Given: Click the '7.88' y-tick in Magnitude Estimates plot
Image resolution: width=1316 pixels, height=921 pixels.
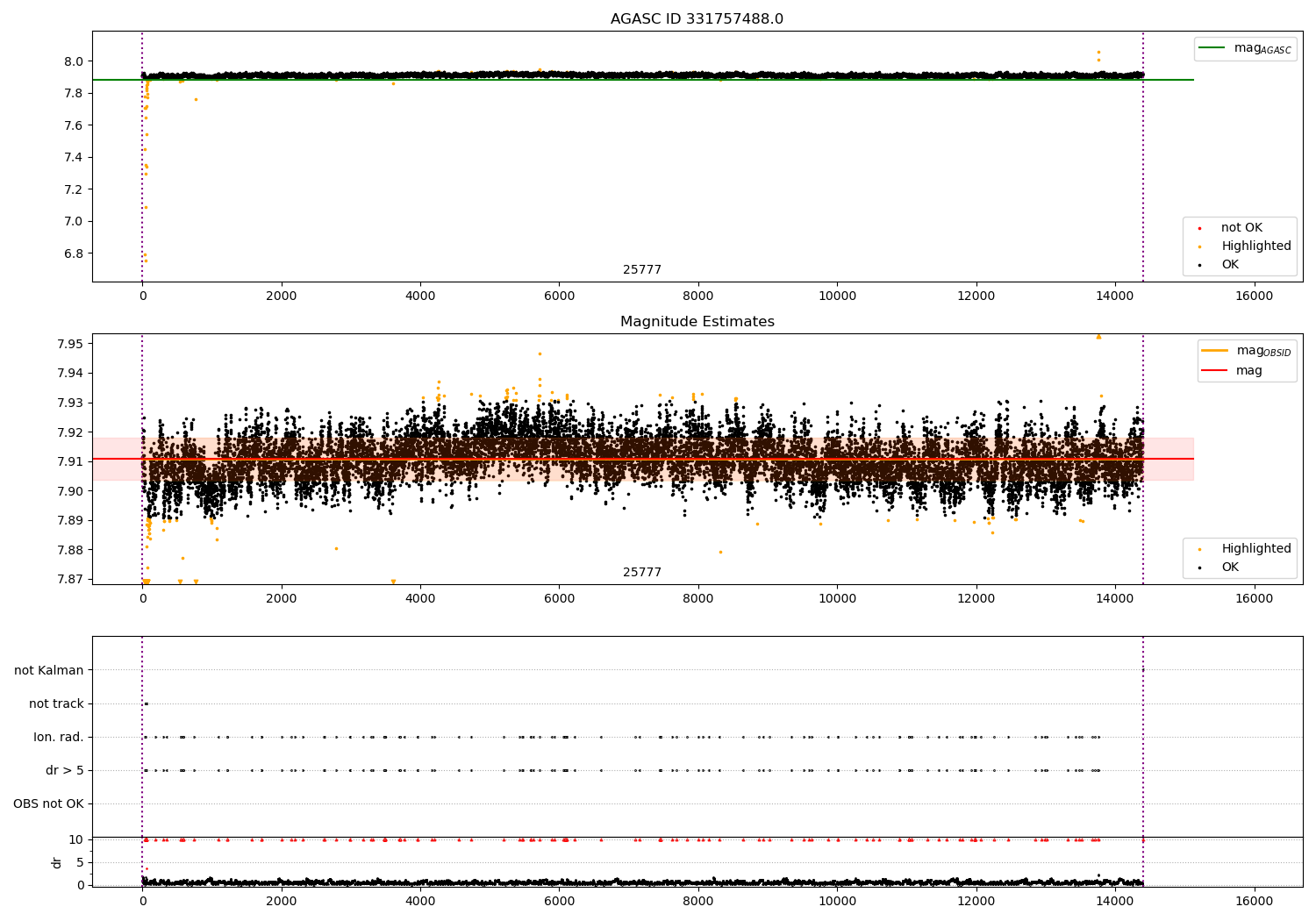Looking at the screenshot, I should click(x=70, y=551).
